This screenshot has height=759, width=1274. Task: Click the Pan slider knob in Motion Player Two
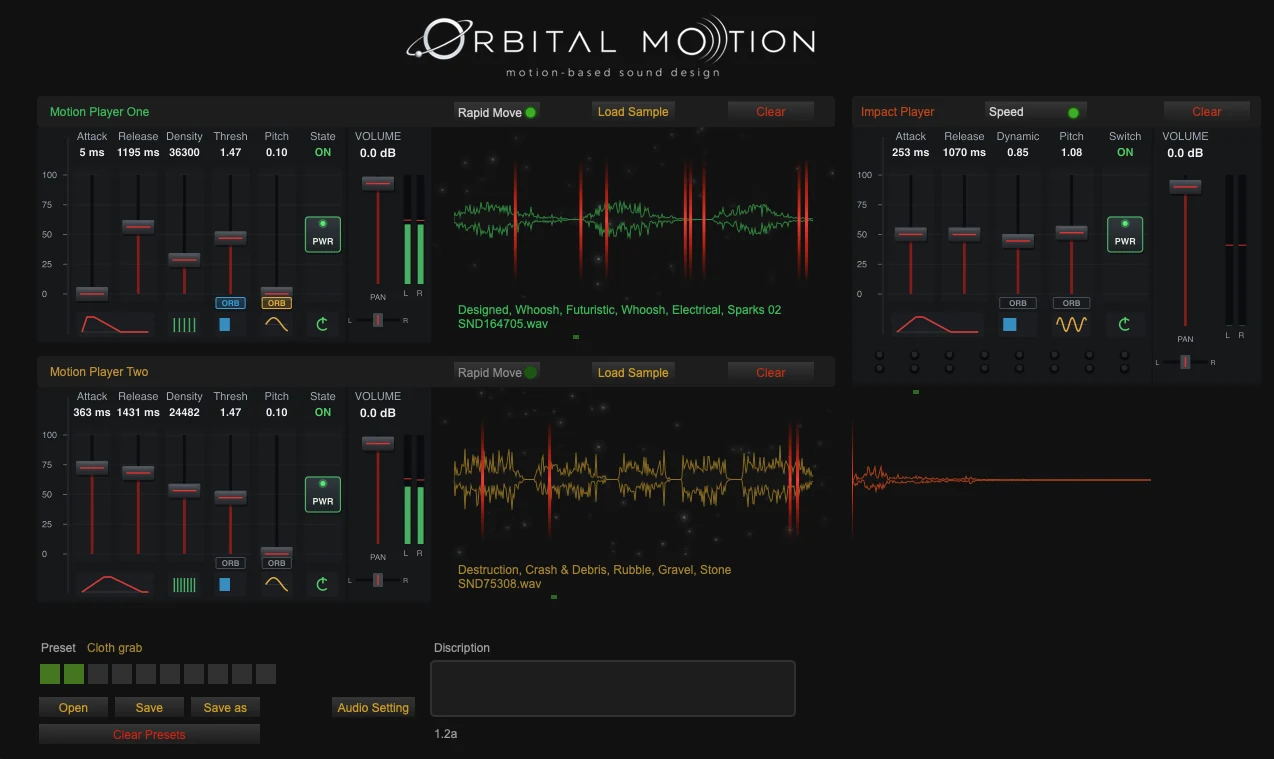(378, 580)
